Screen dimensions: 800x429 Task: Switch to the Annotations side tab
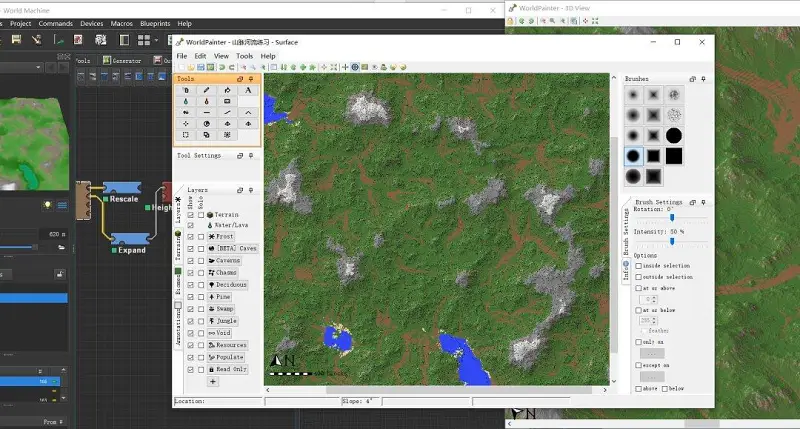178,324
